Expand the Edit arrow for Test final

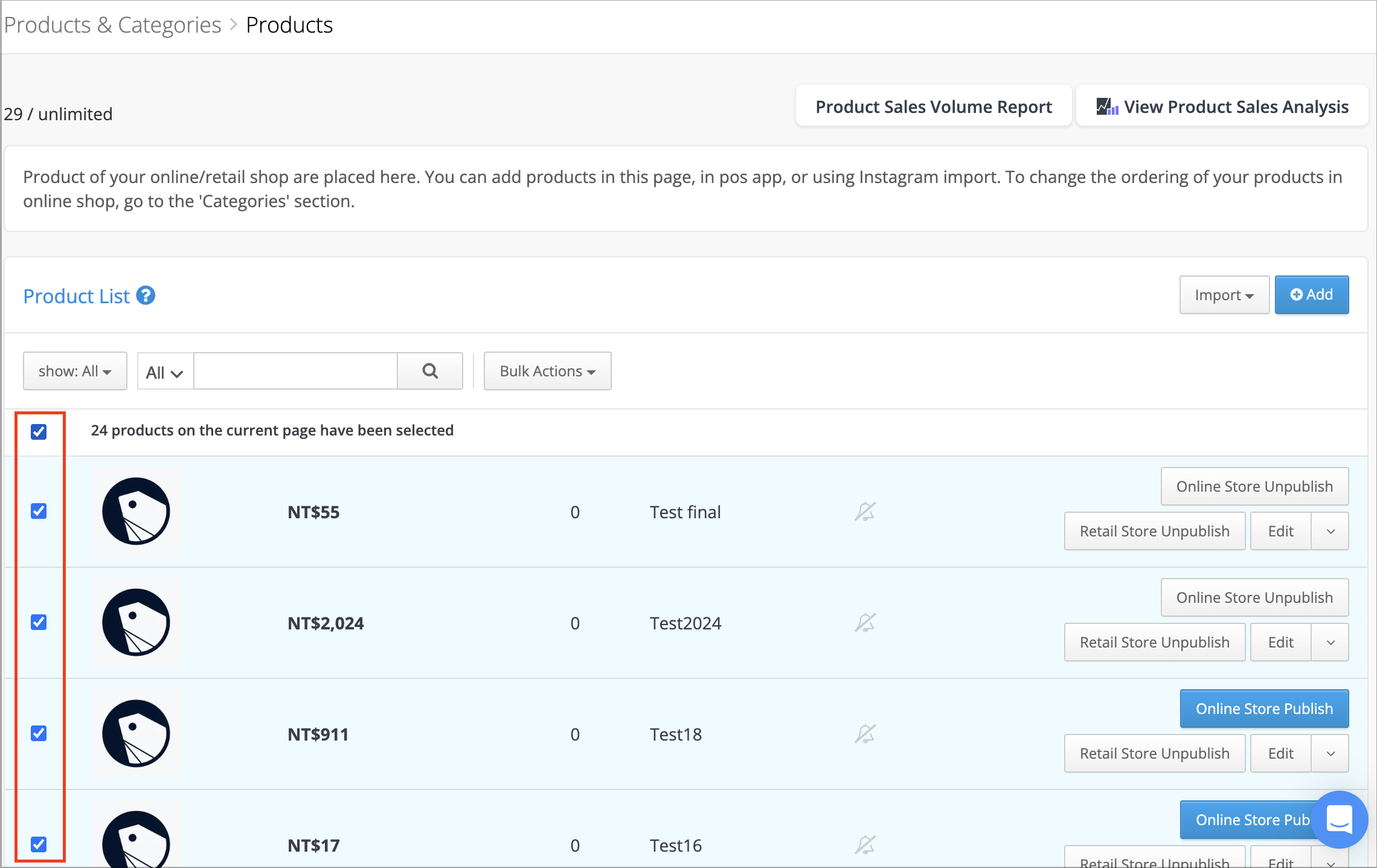coord(1330,532)
